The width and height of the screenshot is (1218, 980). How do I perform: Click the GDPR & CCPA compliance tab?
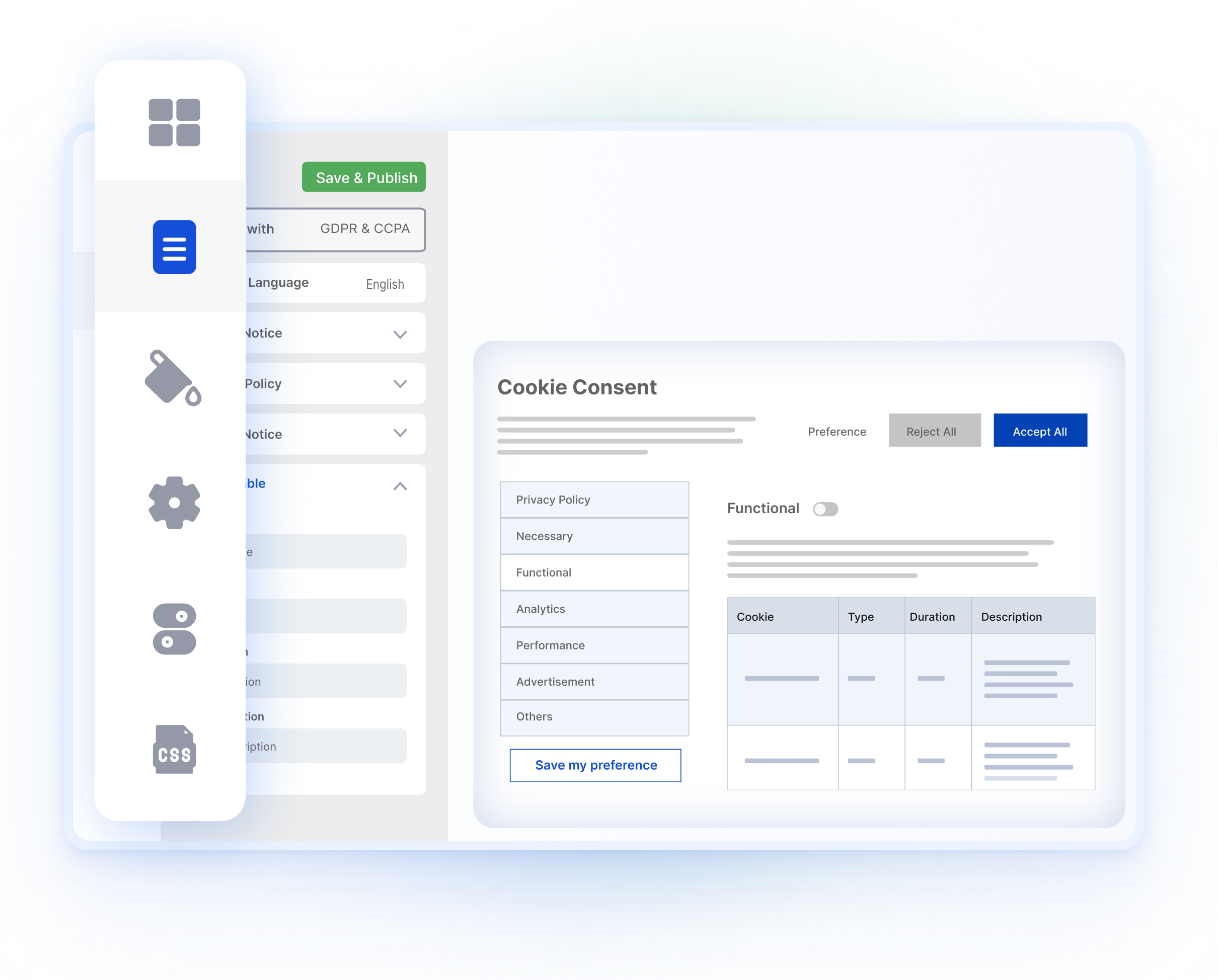coord(364,229)
